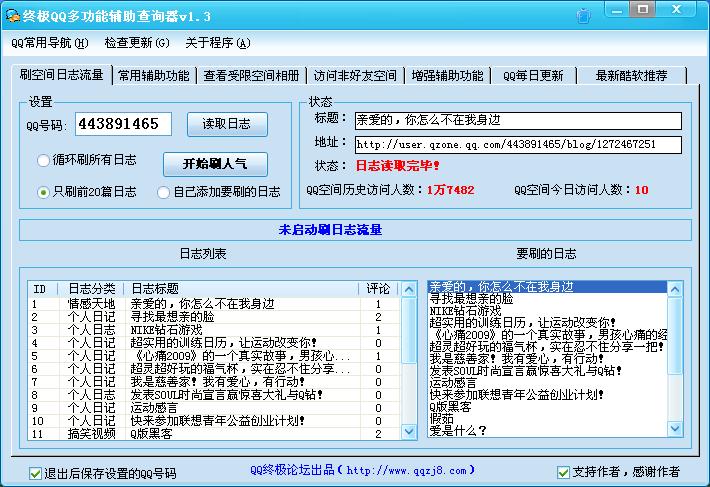Select row 4 超实用的训练日历 in 日志列表

tap(214, 343)
